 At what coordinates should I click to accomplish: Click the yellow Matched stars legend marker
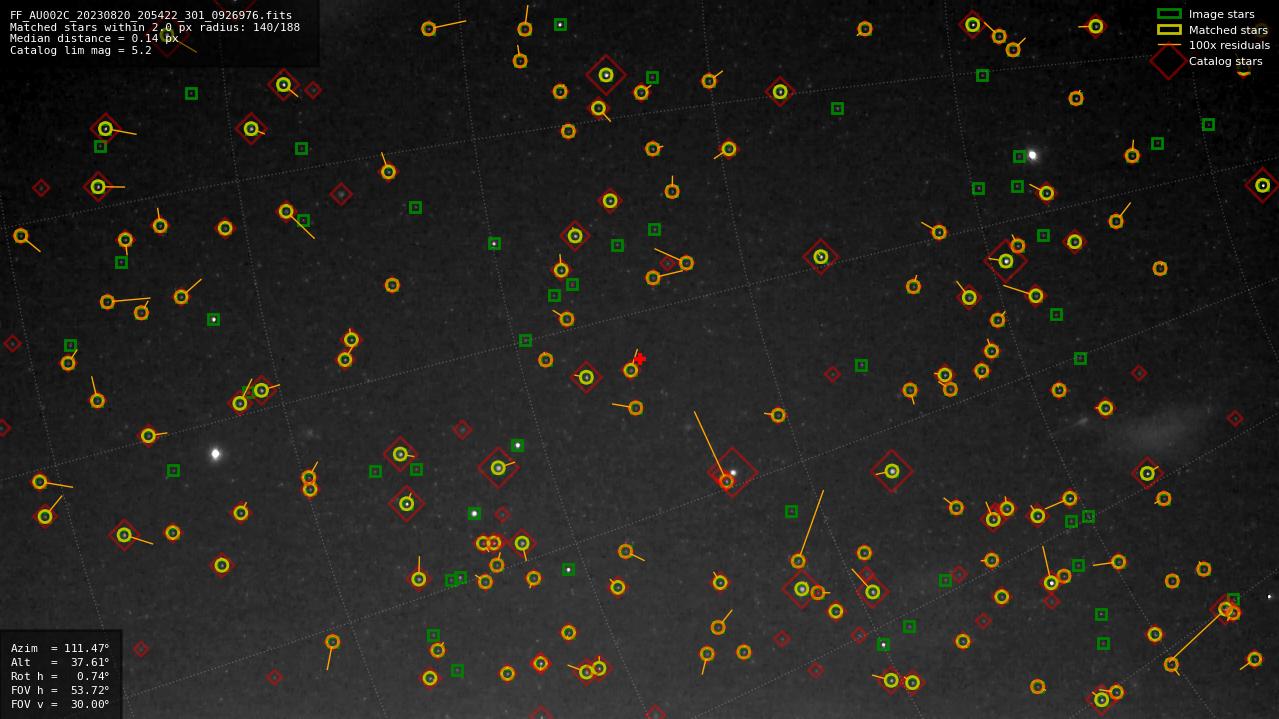[1169, 30]
